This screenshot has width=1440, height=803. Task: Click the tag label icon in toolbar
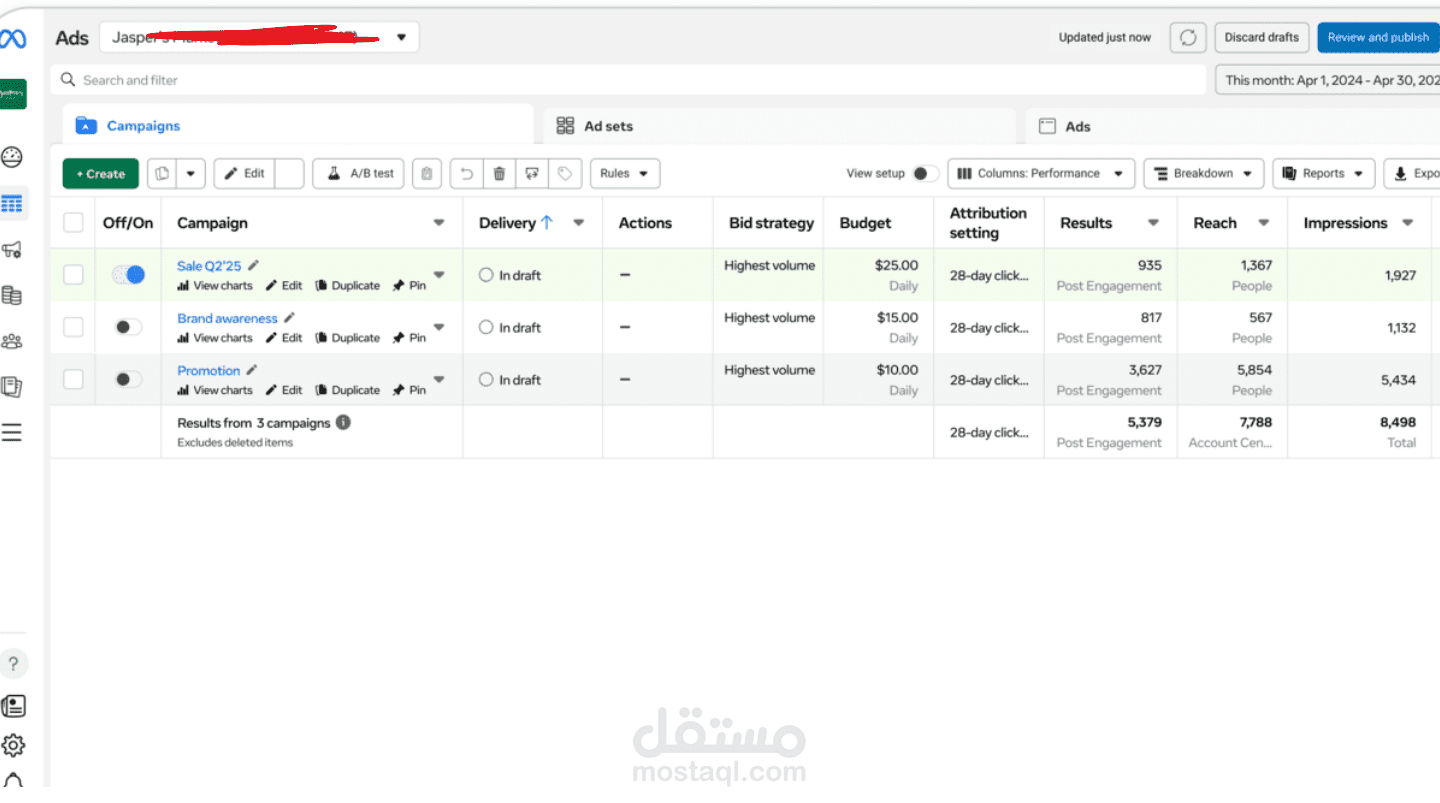[x=565, y=173]
